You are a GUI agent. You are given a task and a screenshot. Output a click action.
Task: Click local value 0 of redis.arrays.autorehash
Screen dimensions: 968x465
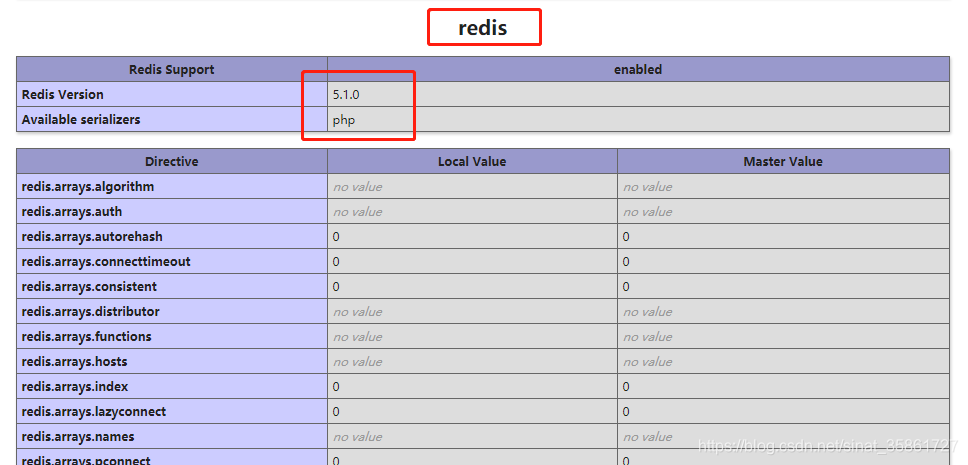(x=336, y=237)
